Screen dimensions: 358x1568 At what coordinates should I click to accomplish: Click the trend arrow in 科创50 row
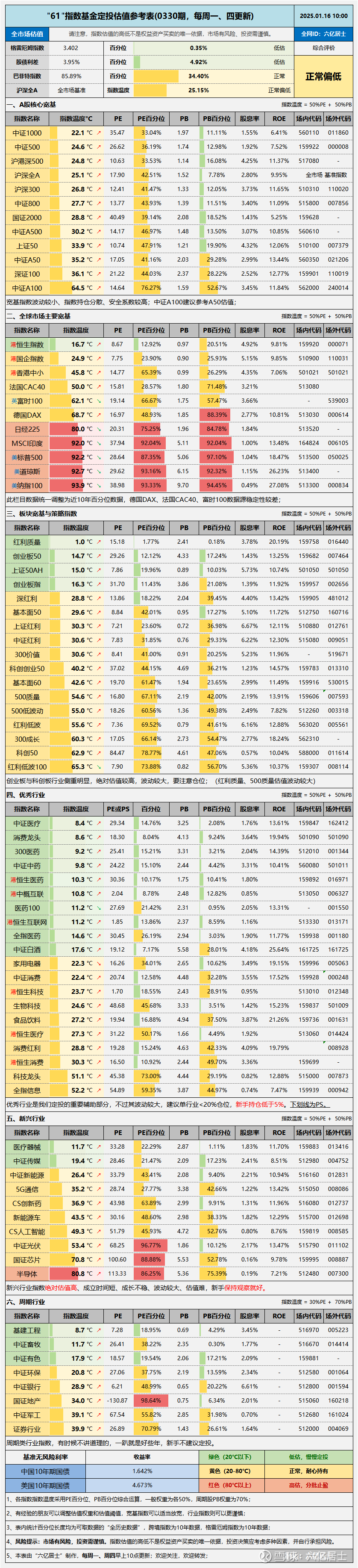pos(99,753)
